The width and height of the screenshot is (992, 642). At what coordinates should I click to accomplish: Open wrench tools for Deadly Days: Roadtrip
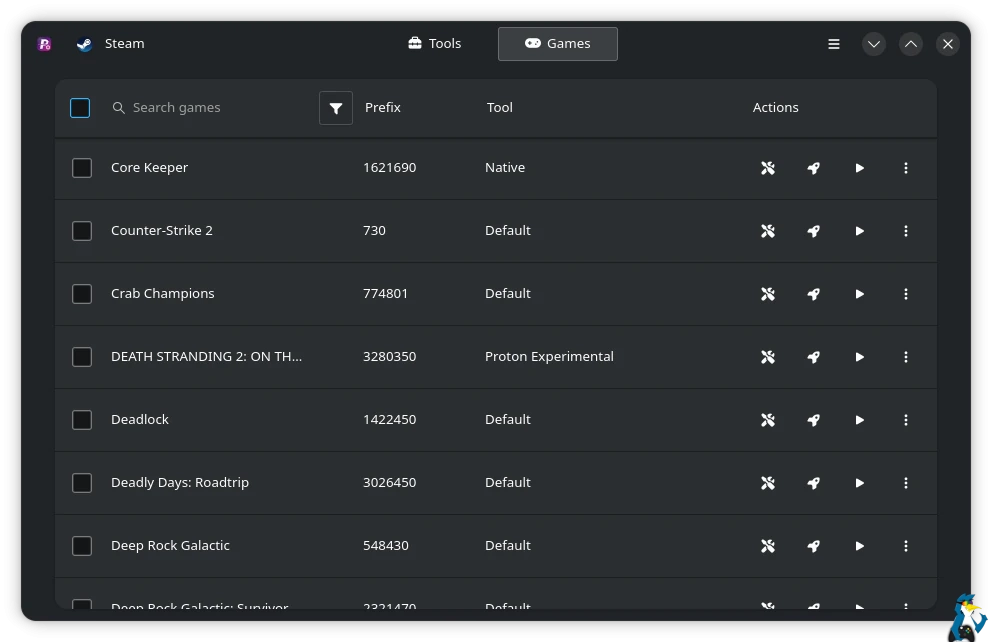click(767, 483)
